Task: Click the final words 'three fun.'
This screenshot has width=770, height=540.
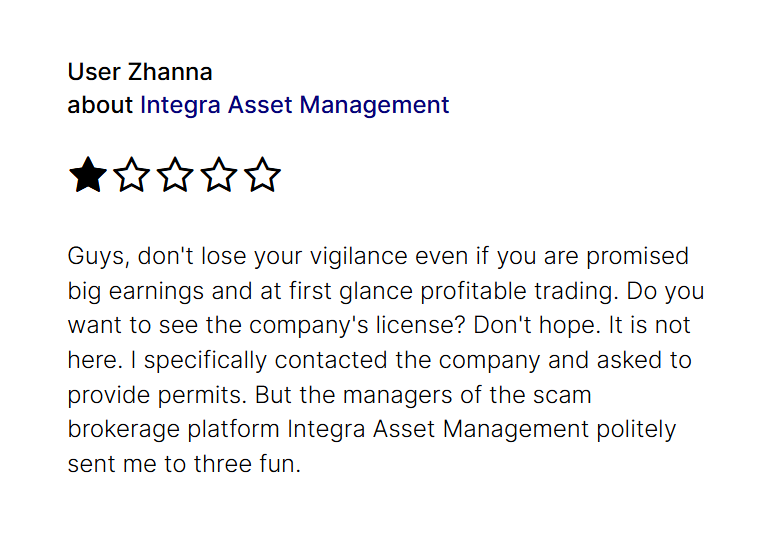Action: 247,464
